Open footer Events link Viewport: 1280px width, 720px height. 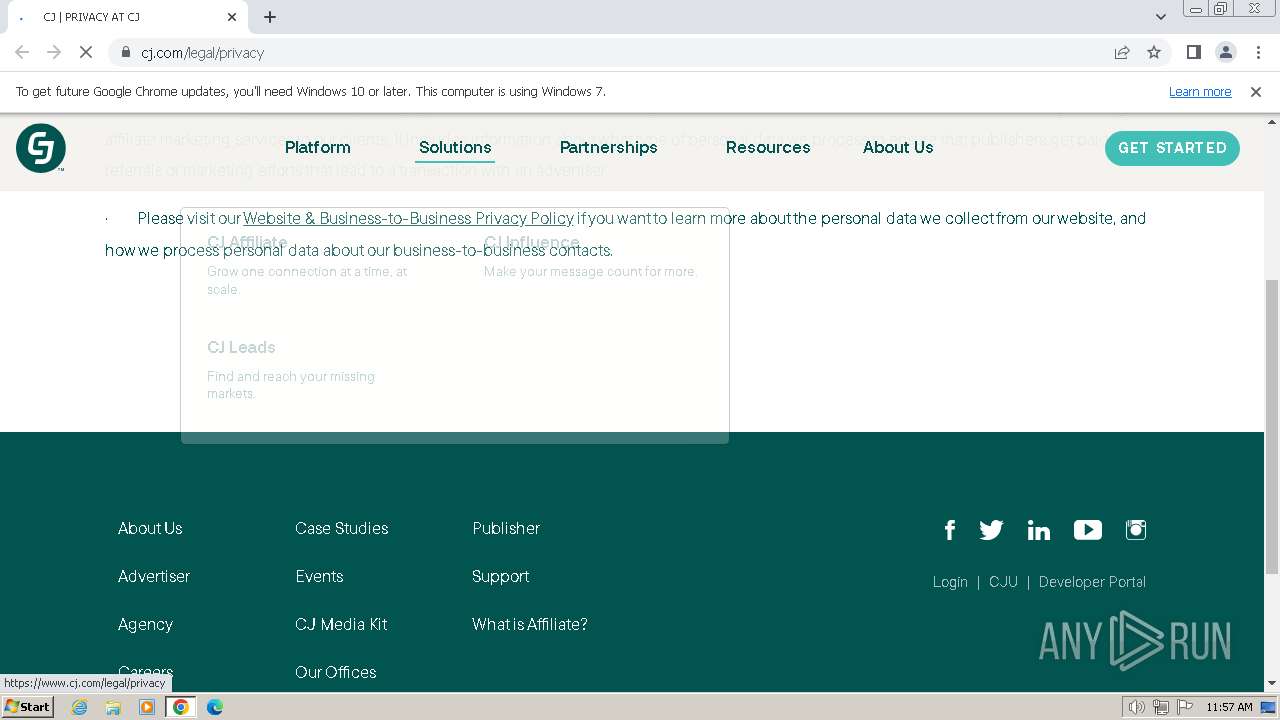[x=319, y=576]
